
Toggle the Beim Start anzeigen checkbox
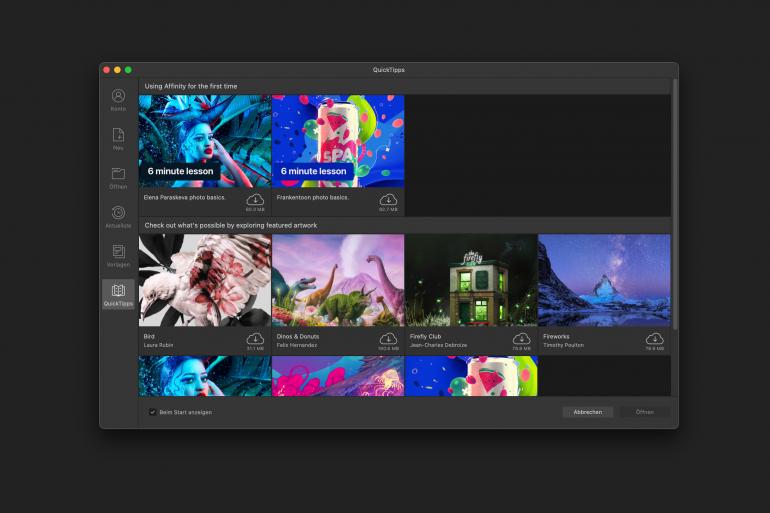coord(152,412)
